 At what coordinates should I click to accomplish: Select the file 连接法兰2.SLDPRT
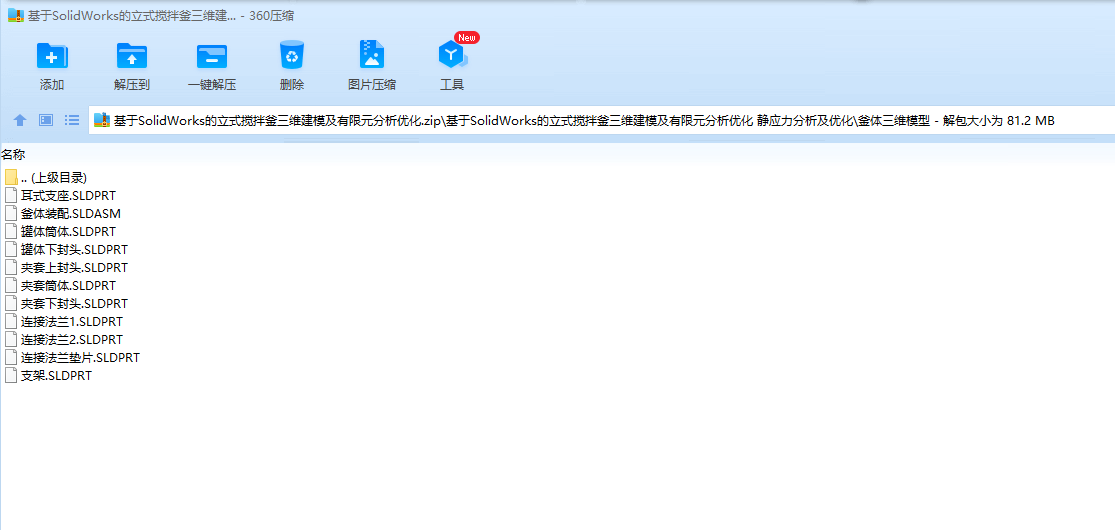point(72,339)
